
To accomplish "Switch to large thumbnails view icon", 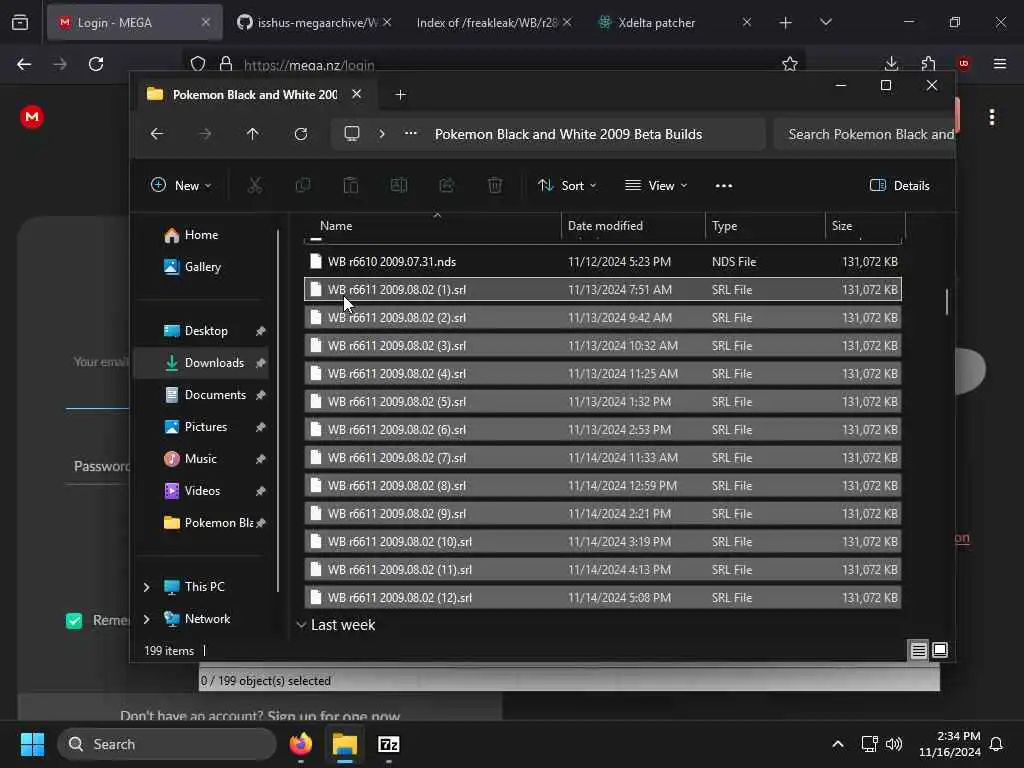I will click(940, 650).
